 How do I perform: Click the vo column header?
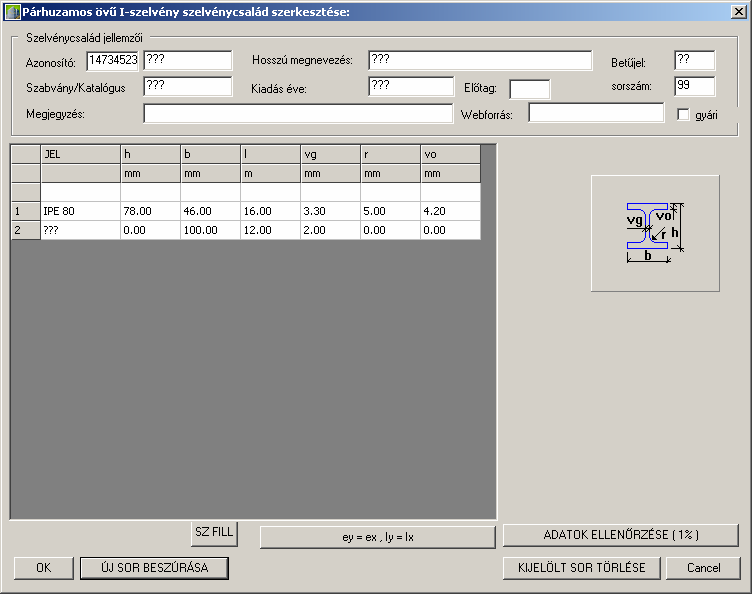pos(450,154)
